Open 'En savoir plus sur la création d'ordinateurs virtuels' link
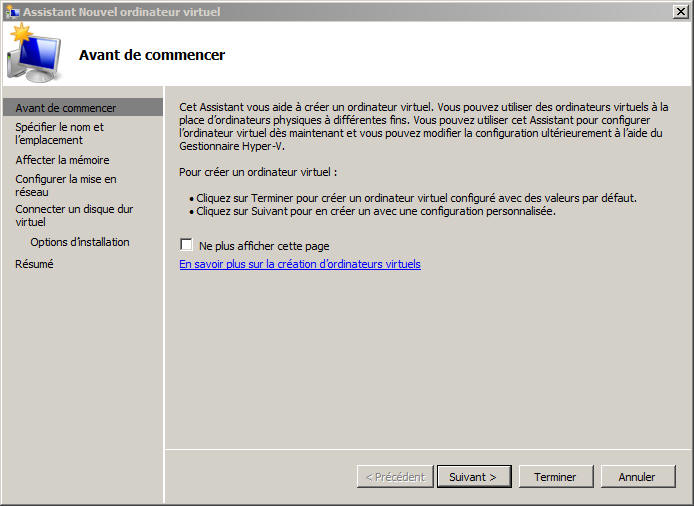The height and width of the screenshot is (506, 694). pyautogui.click(x=300, y=264)
